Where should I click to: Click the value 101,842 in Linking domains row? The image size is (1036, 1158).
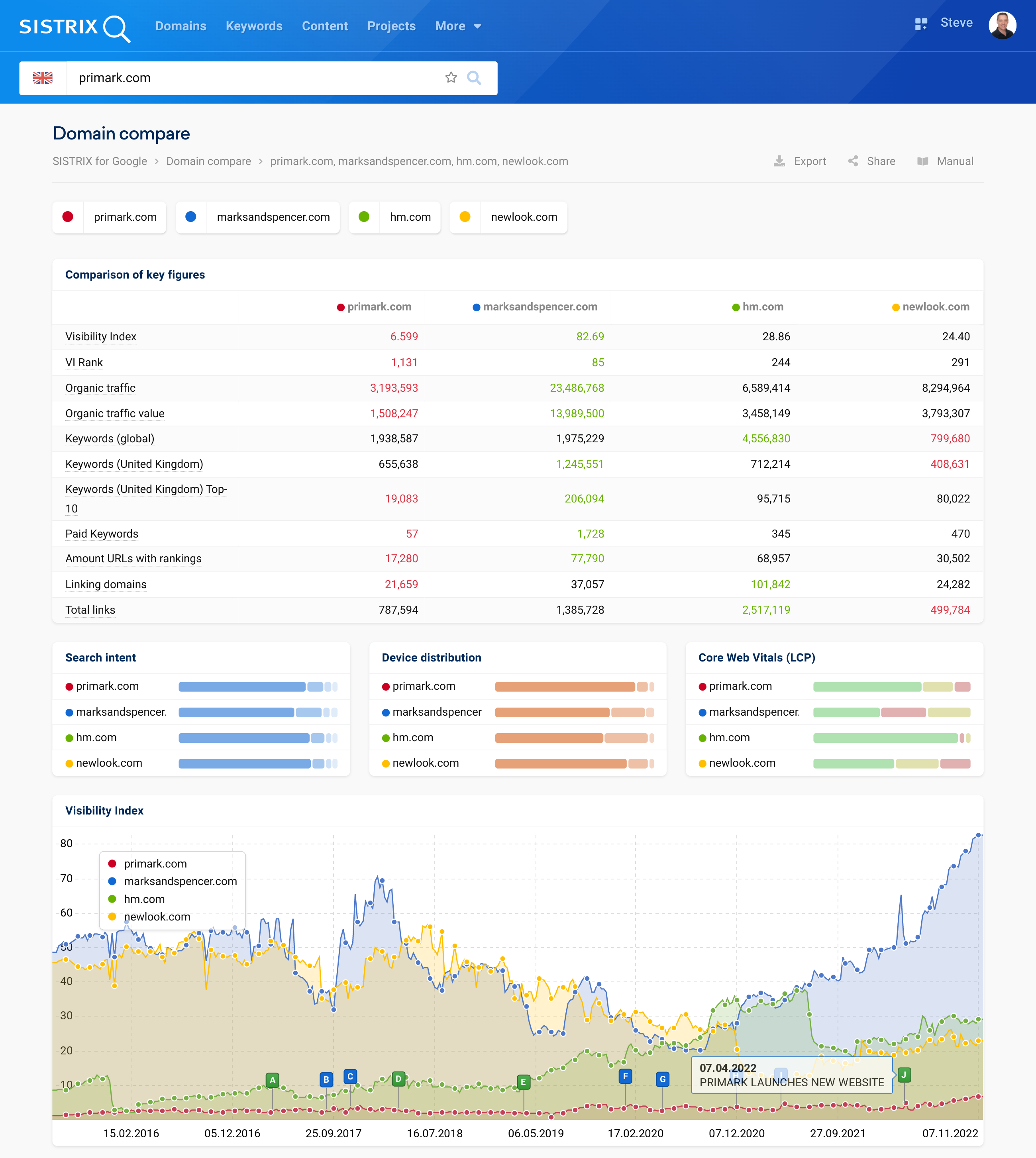click(x=770, y=584)
